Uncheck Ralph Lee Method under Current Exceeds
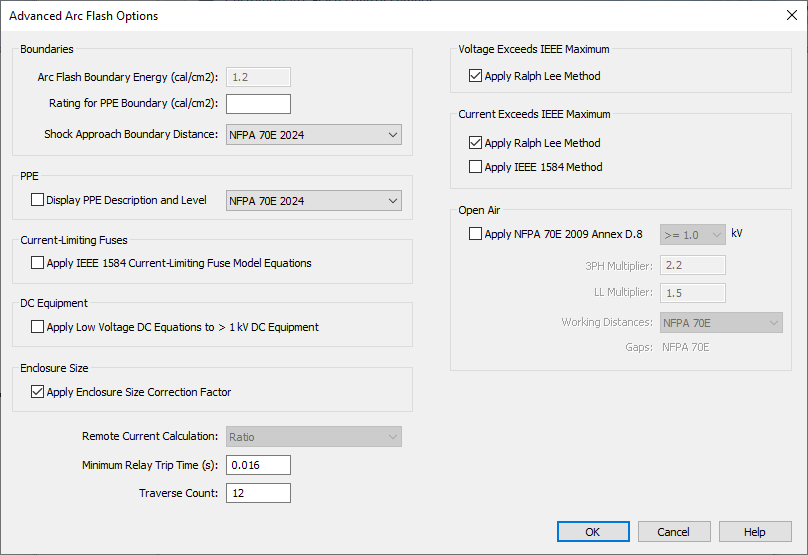 pos(475,143)
